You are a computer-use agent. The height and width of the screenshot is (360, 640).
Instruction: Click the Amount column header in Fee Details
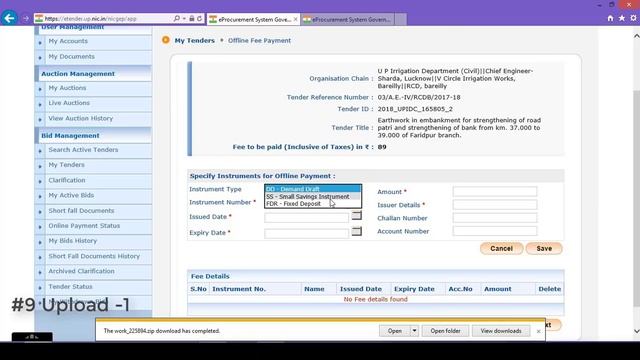[498, 289]
